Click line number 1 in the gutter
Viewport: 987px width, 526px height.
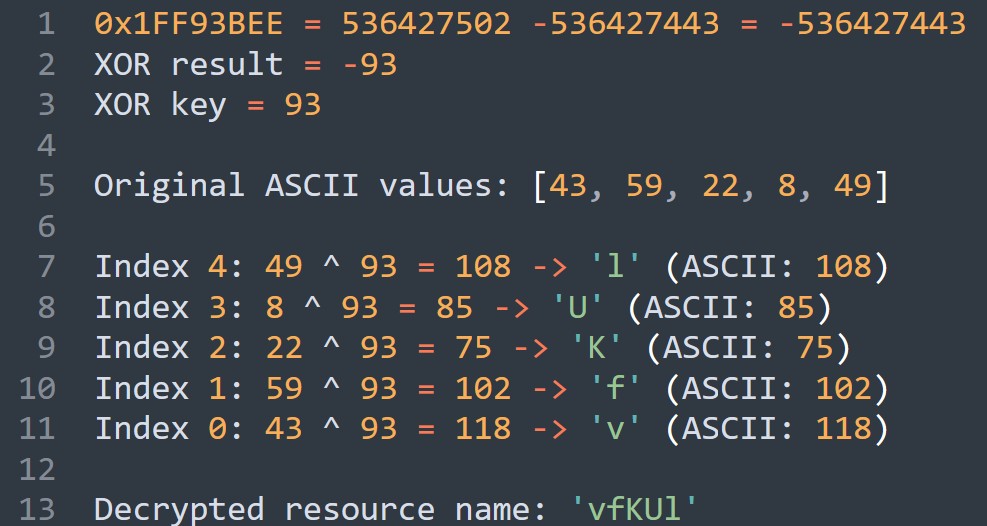tap(46, 23)
